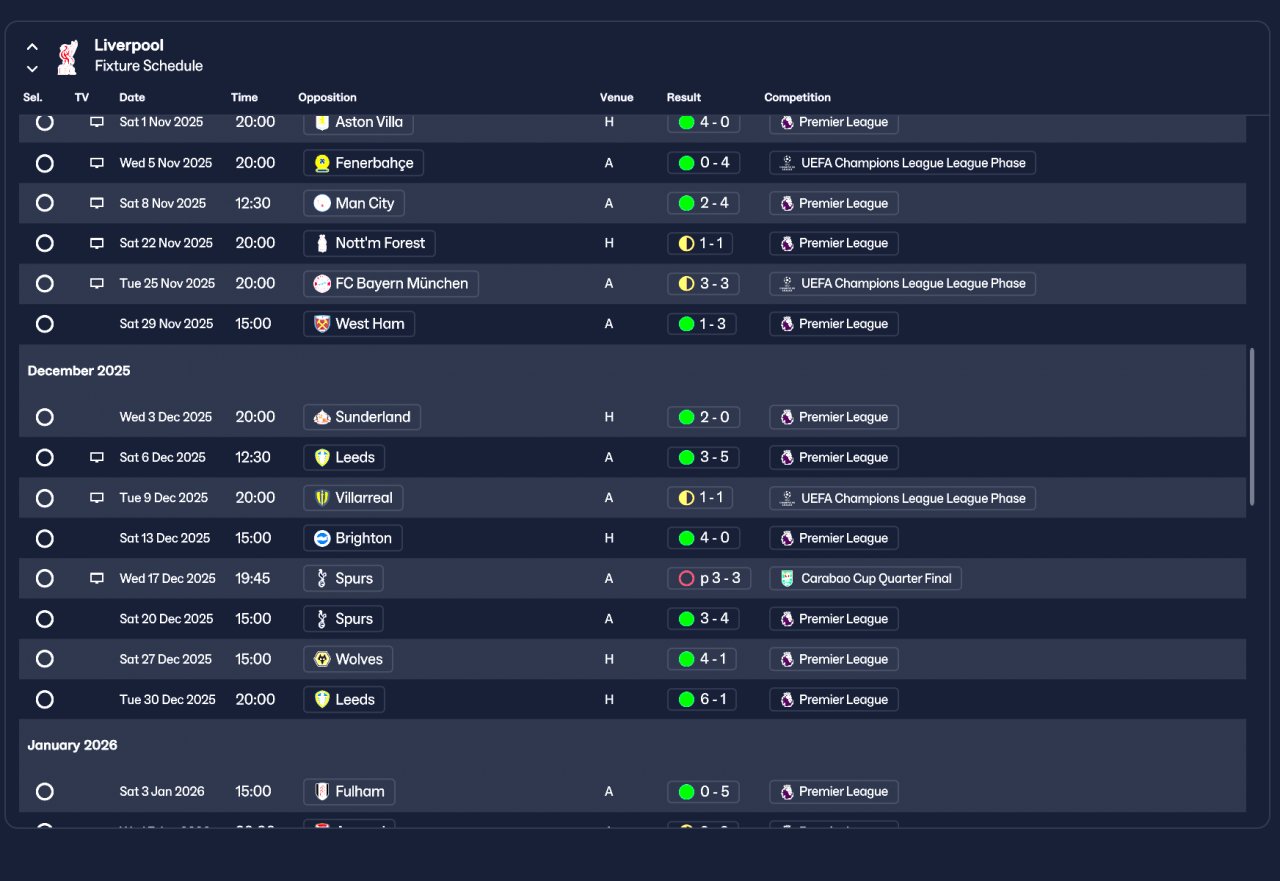This screenshot has height=881, width=1280.
Task: Click TV icon for Leeds on 6 Dec
Action: 97,458
